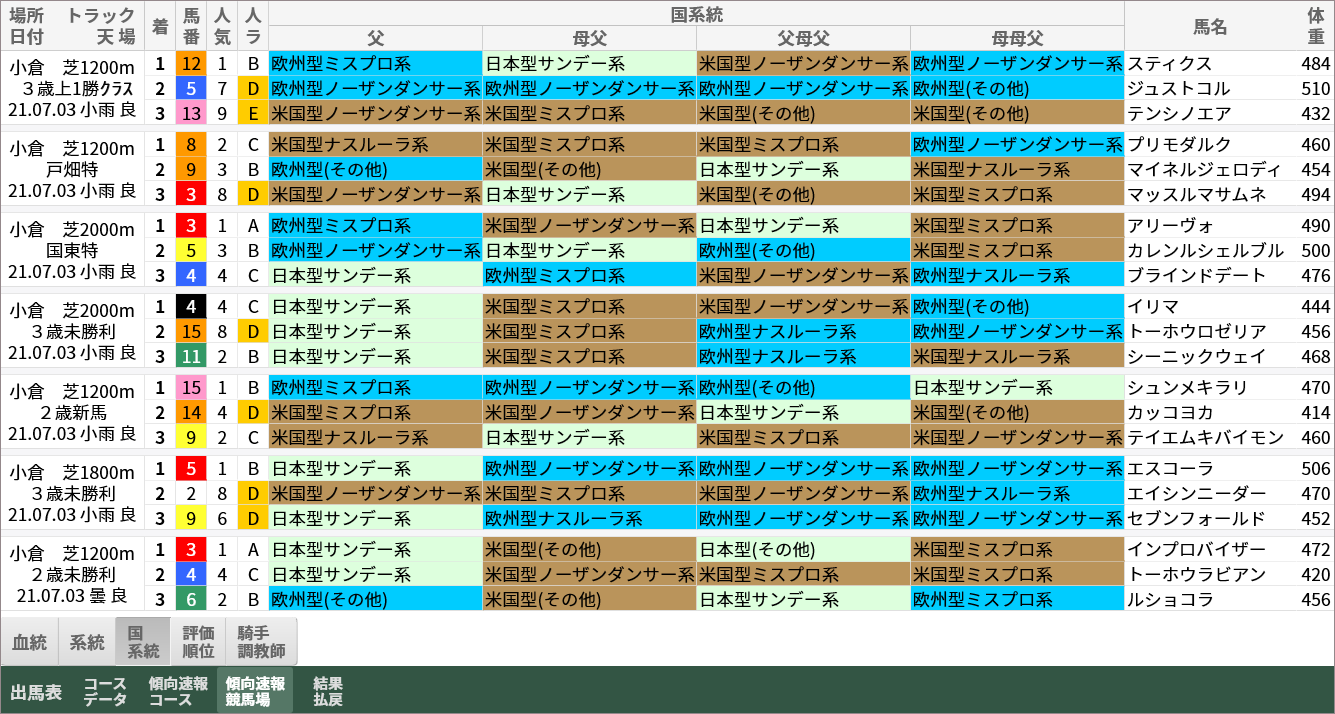Click horse name イリマ
This screenshot has height=714, width=1335.
click(x=1153, y=306)
